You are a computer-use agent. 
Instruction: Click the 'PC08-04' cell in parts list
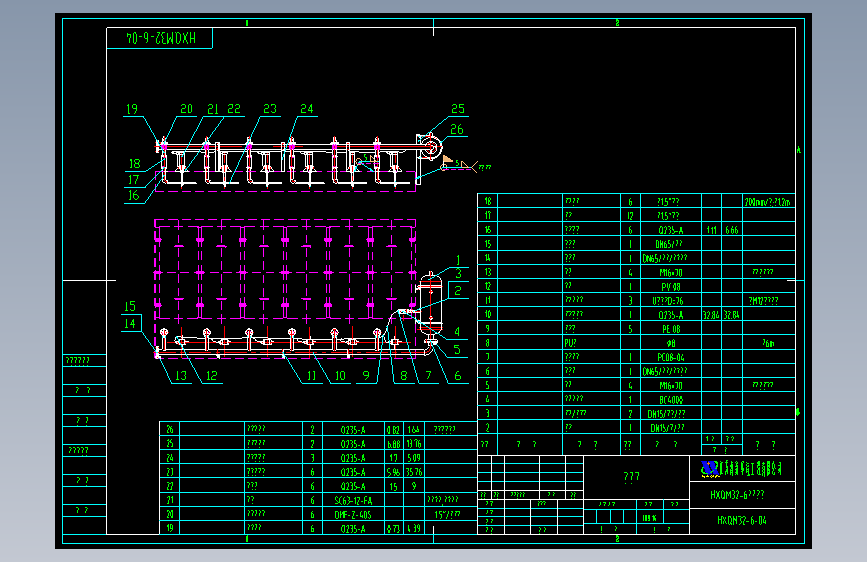[x=671, y=357]
